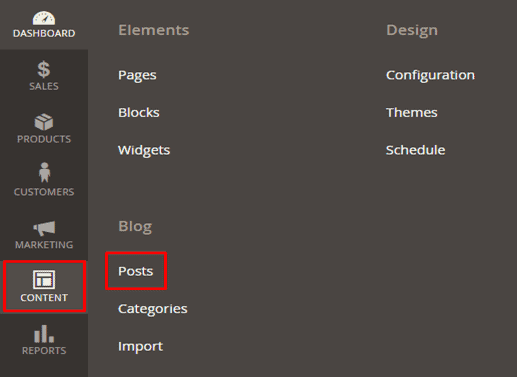The height and width of the screenshot is (377, 517).
Task: Open the Pages link under Elements
Action: [x=137, y=75]
